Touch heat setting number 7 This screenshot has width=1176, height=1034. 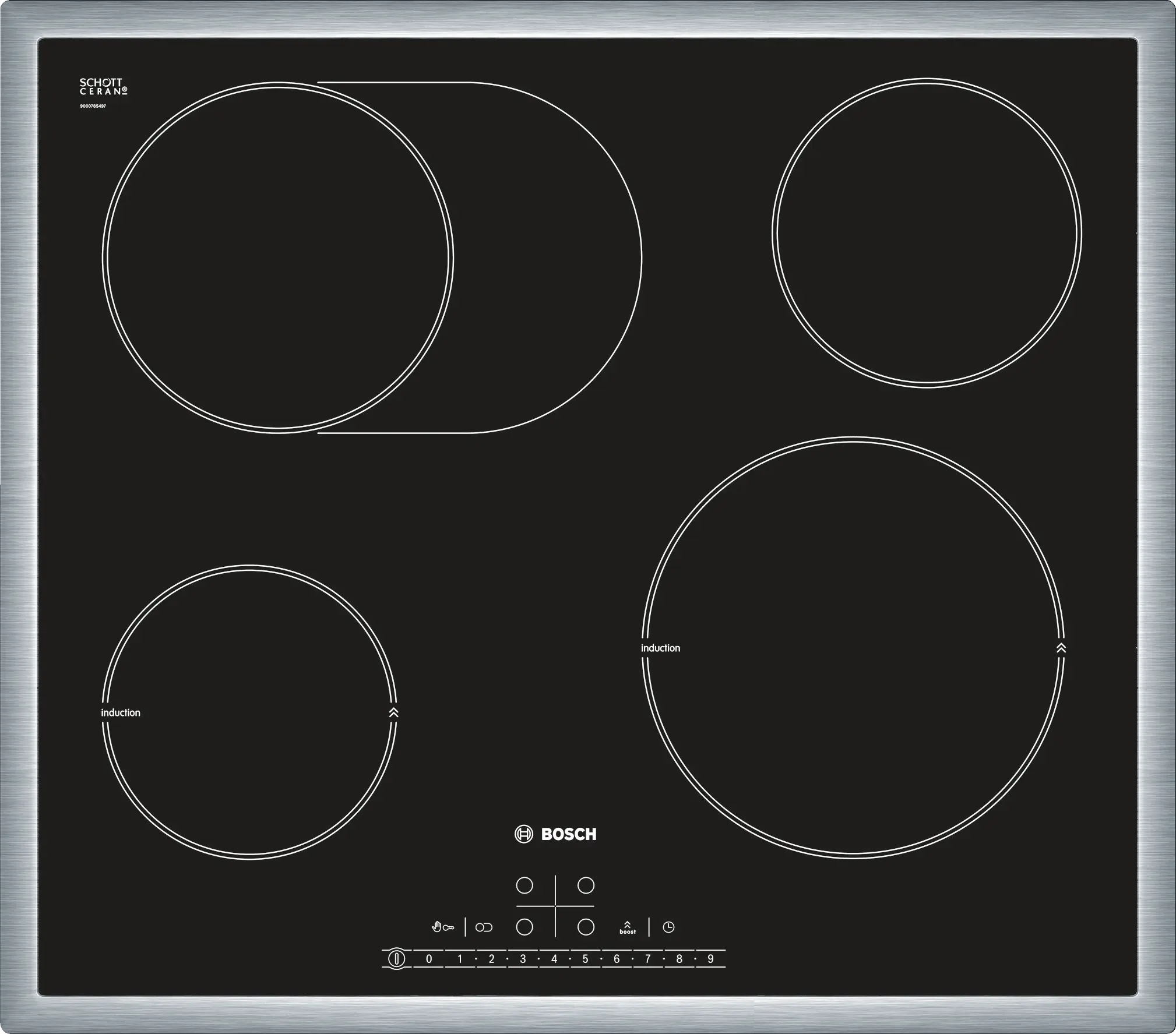tap(647, 959)
